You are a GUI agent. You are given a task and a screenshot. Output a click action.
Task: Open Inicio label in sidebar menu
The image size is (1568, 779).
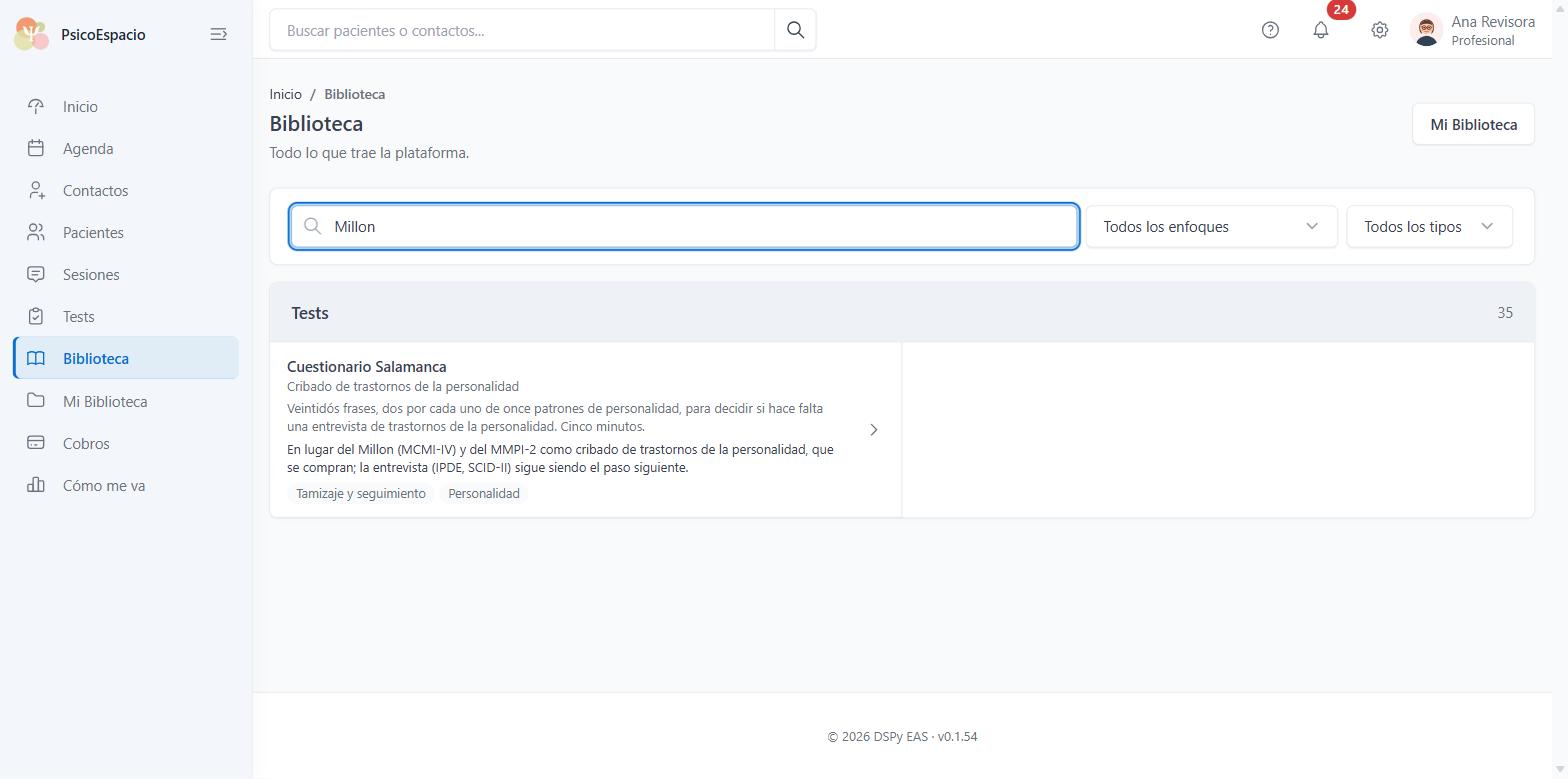tap(80, 106)
